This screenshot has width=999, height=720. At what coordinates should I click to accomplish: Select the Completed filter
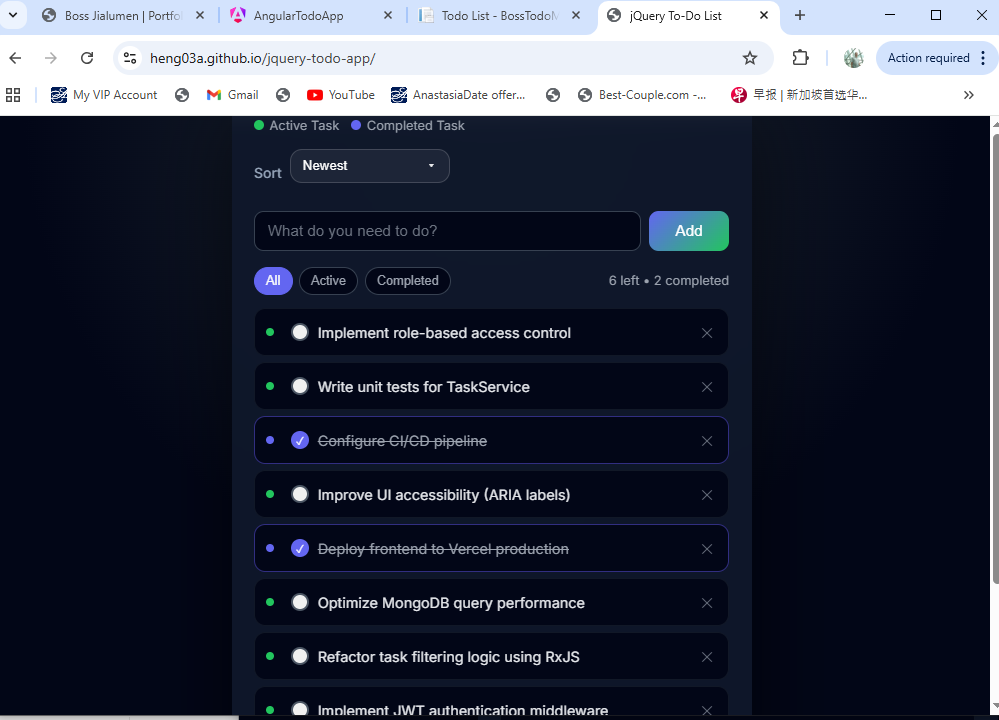point(407,281)
